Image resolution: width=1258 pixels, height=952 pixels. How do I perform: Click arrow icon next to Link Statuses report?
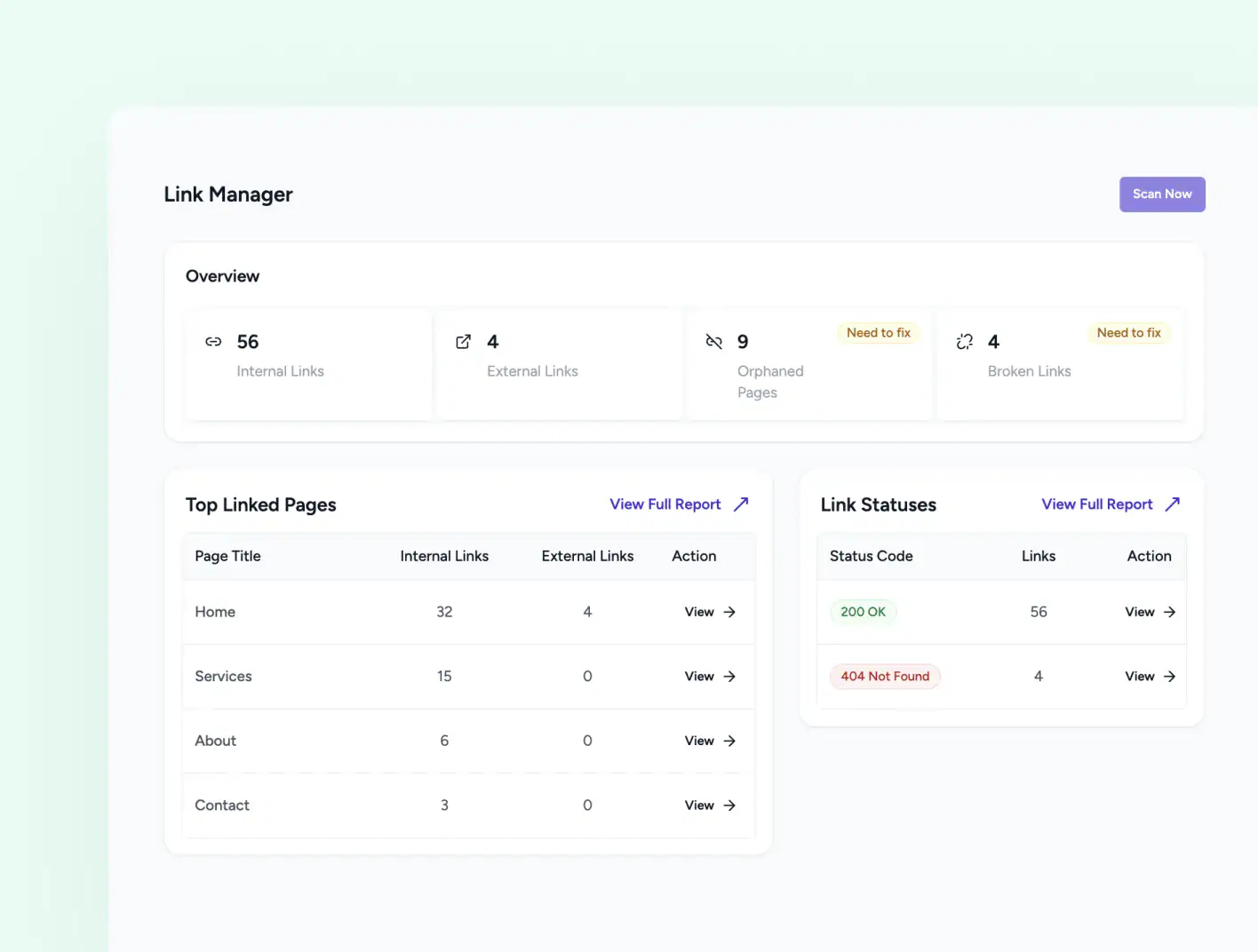tap(1173, 504)
